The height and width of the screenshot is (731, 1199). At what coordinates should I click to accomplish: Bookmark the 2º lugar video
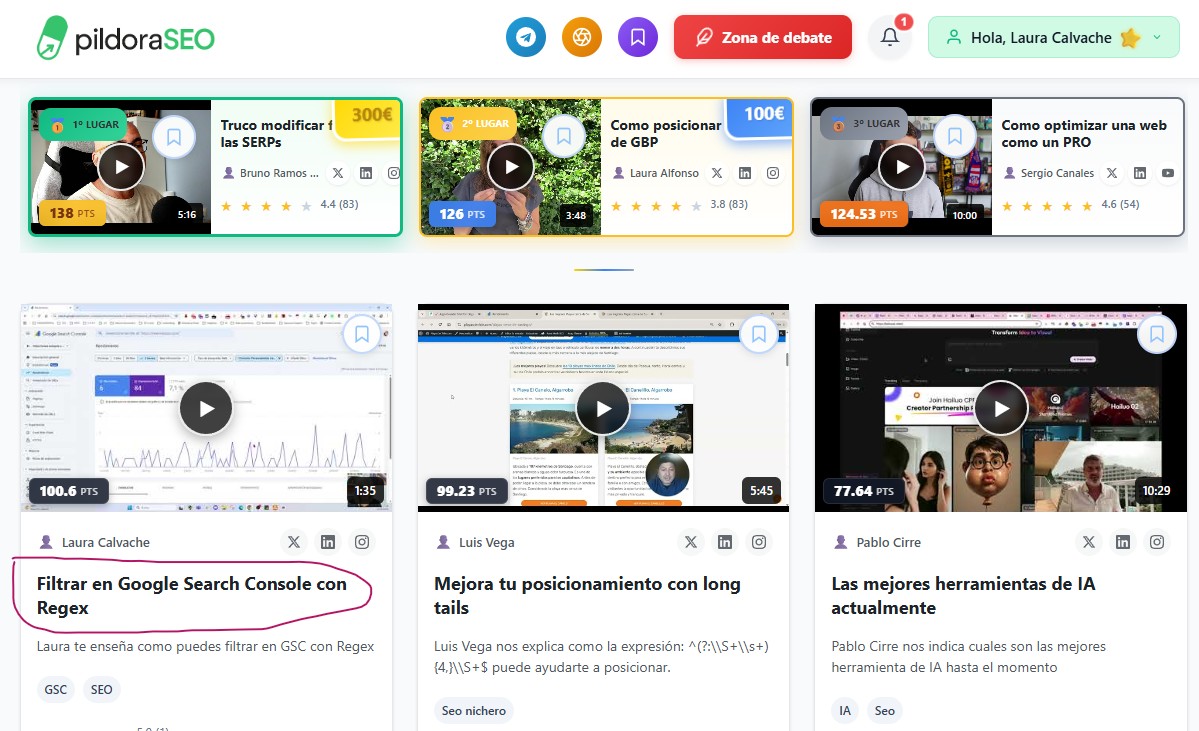click(564, 136)
